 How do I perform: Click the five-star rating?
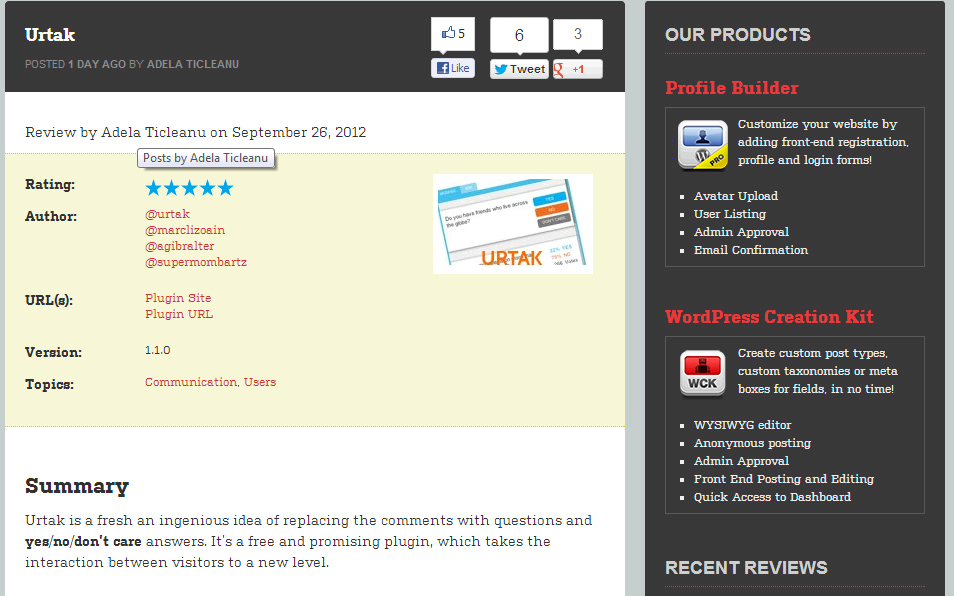click(x=189, y=187)
